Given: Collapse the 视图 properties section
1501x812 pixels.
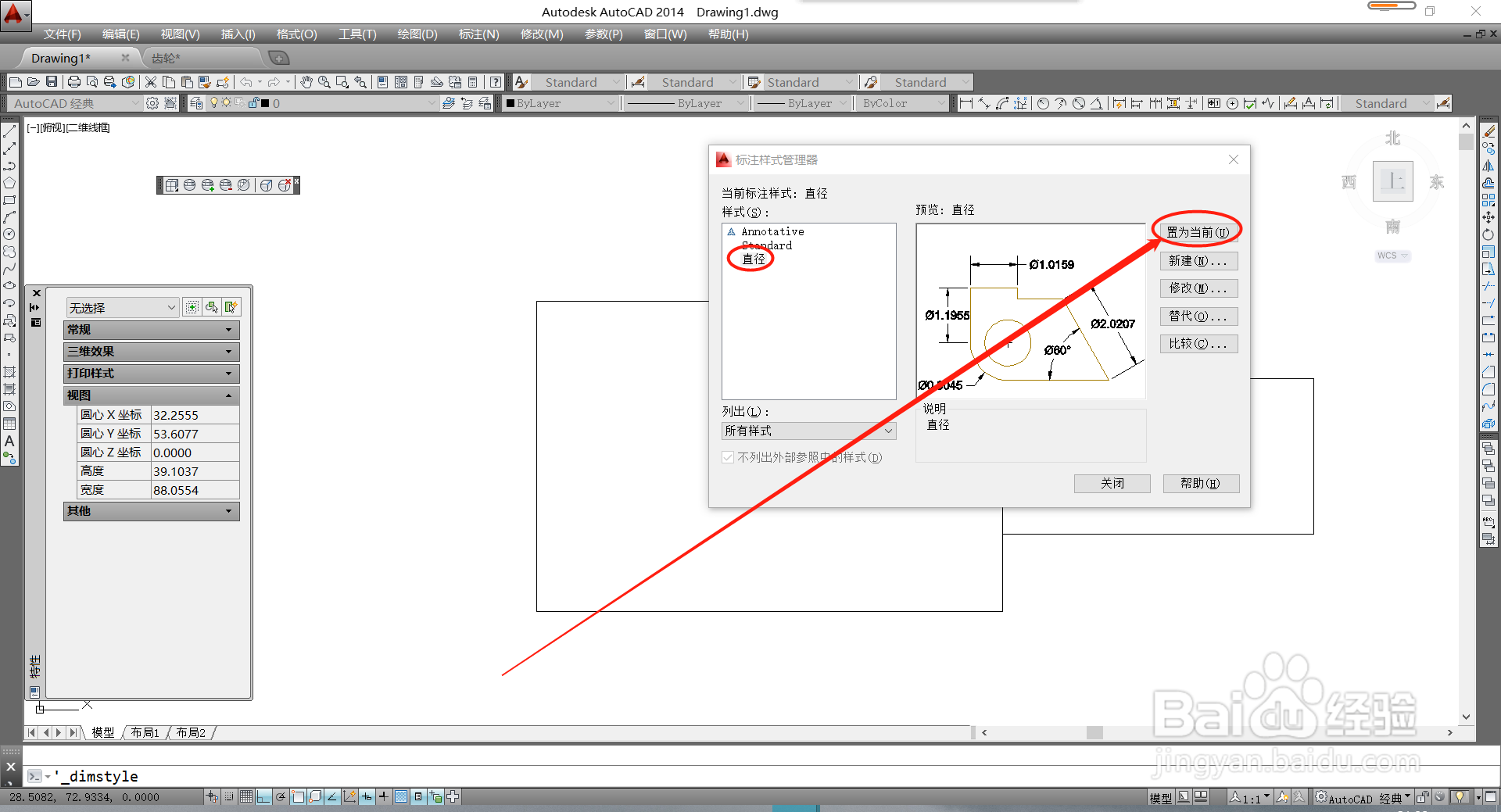Looking at the screenshot, I should pos(151,395).
